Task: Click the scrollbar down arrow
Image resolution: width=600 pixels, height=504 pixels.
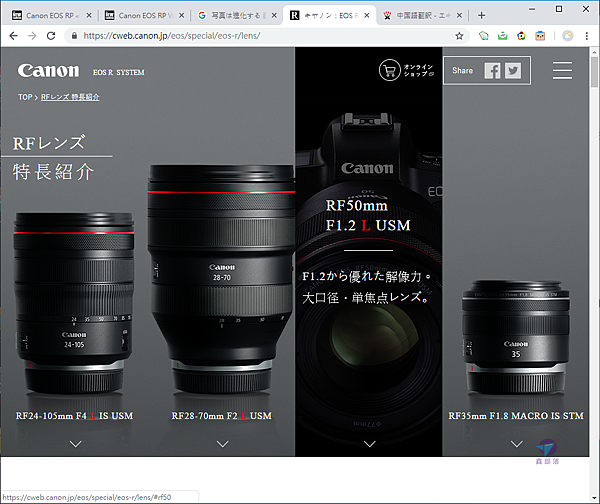Action: click(x=594, y=498)
